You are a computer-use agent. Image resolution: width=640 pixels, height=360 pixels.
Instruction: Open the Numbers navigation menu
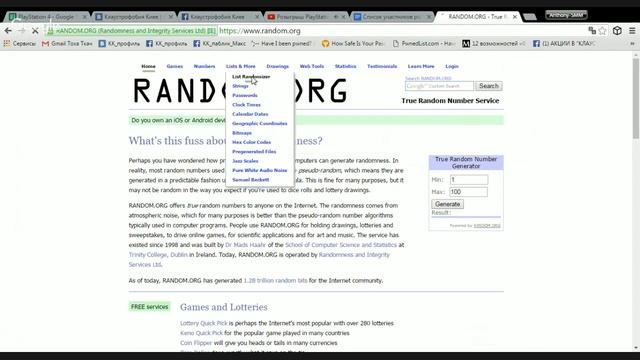204,66
